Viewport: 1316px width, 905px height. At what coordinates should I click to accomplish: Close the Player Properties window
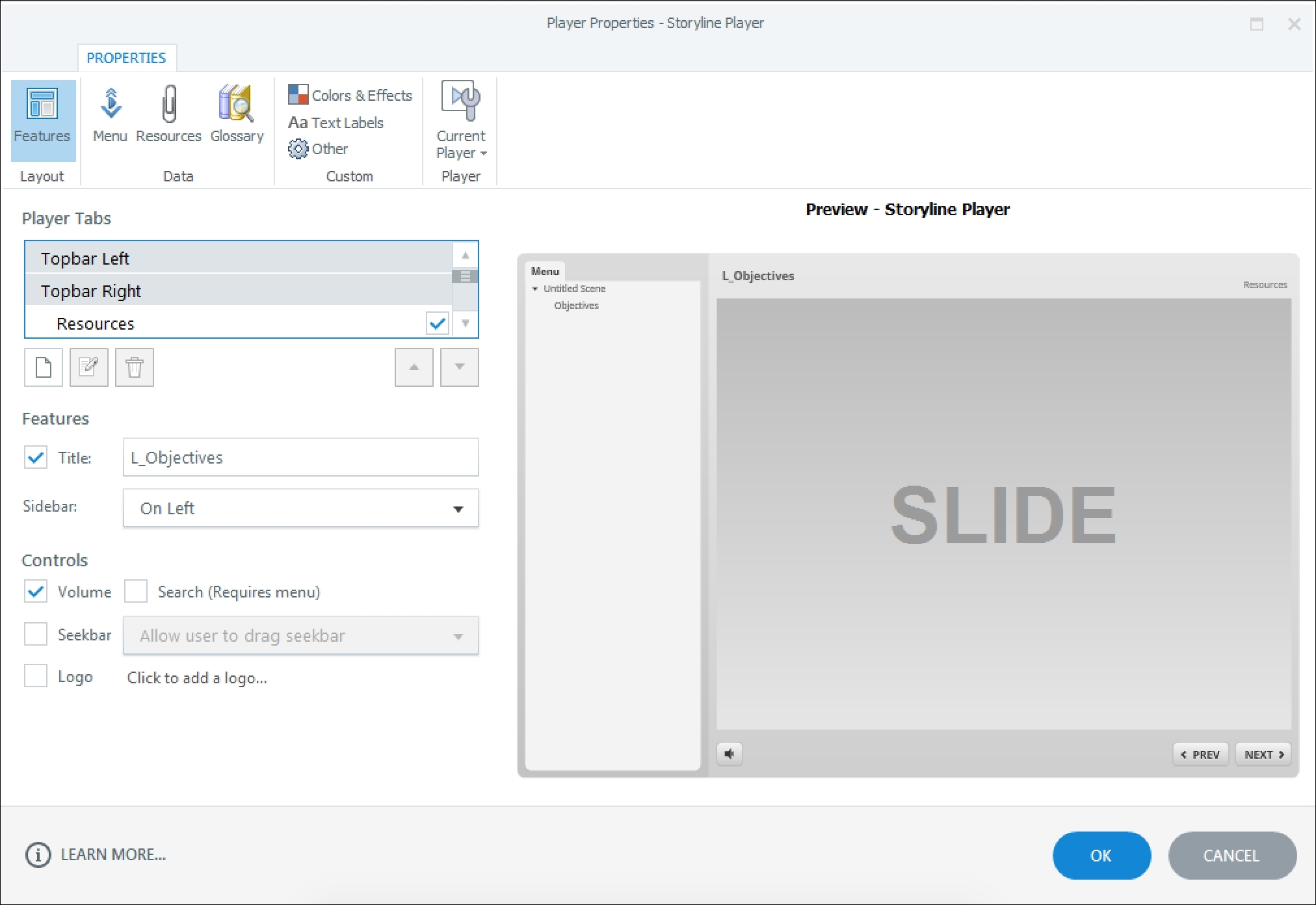point(1294,24)
